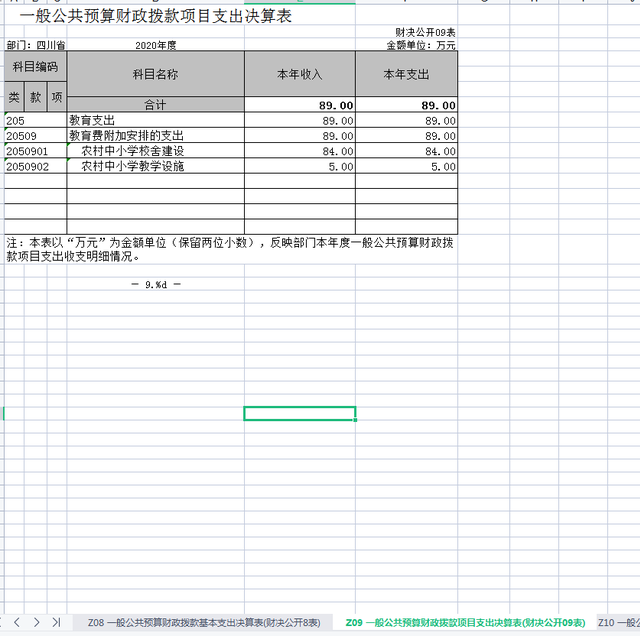Switch to the Z08 基本支出决算表 sheet tab
Viewport: 640px width, 636px height.
[x=204, y=622]
